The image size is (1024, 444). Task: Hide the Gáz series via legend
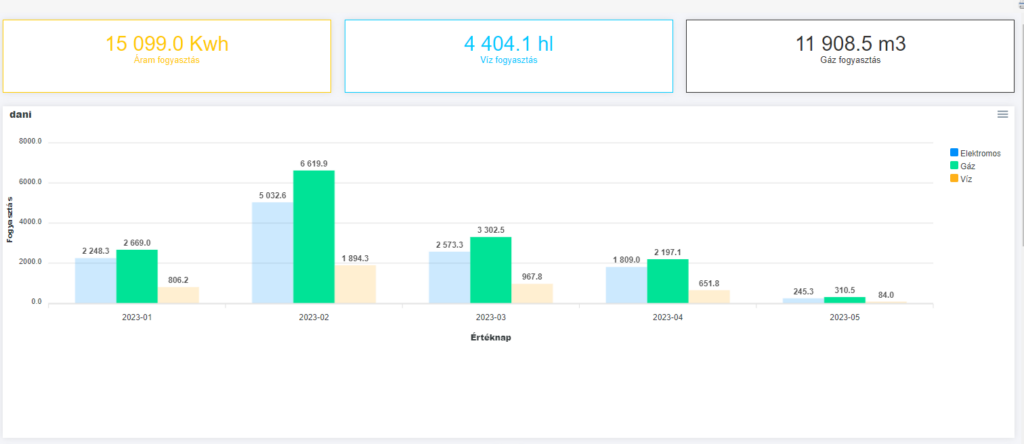(966, 166)
